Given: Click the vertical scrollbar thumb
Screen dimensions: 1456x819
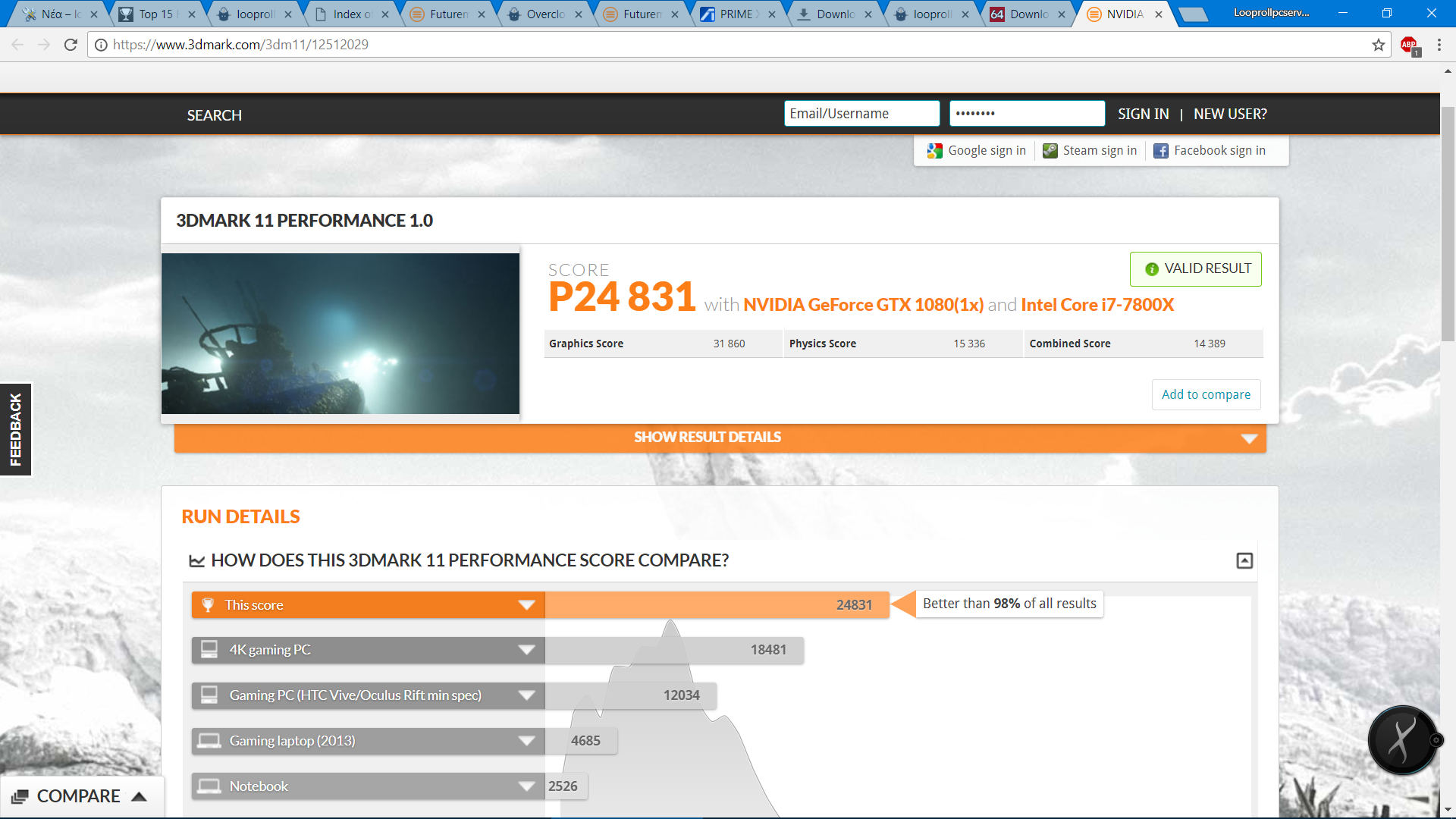Looking at the screenshot, I should [1448, 224].
